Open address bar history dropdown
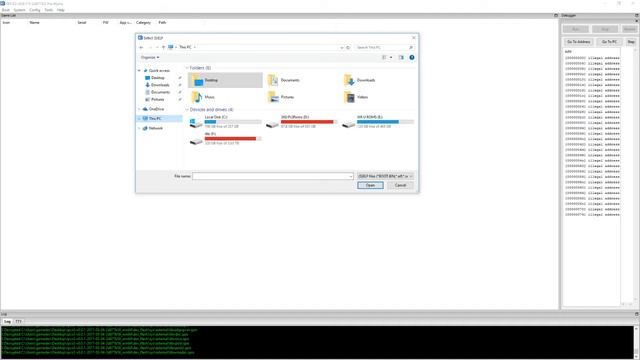Viewport: 640px width, 360px height. (x=342, y=47)
